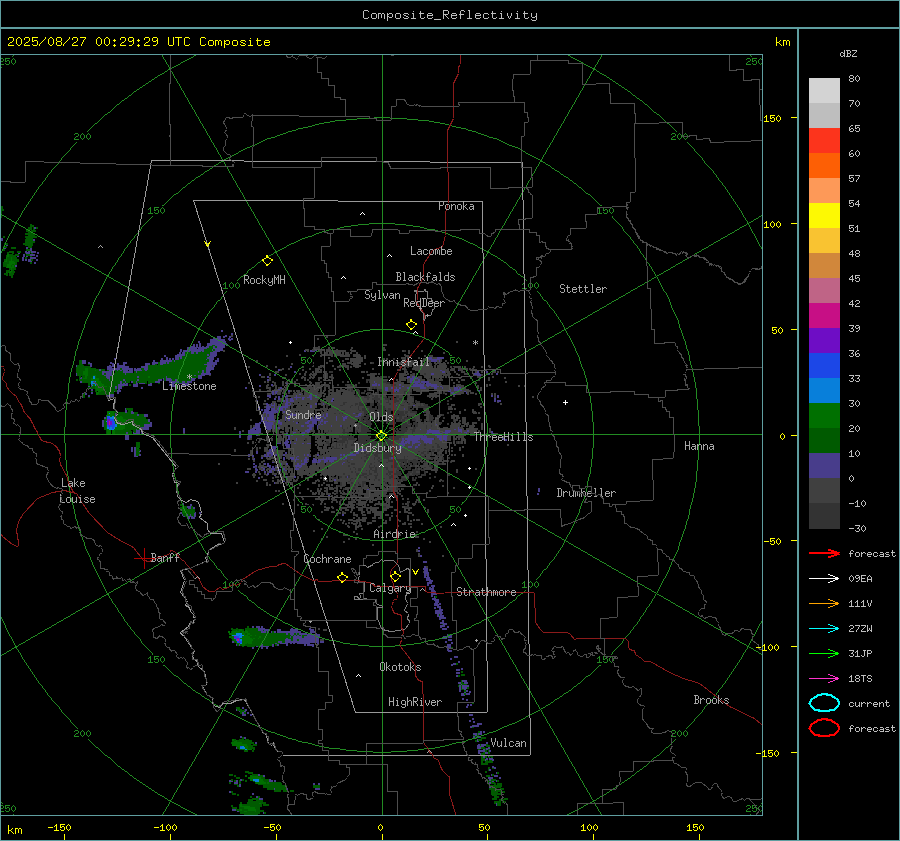Click the Blackfalds town label
The image size is (900, 841).
tap(425, 277)
